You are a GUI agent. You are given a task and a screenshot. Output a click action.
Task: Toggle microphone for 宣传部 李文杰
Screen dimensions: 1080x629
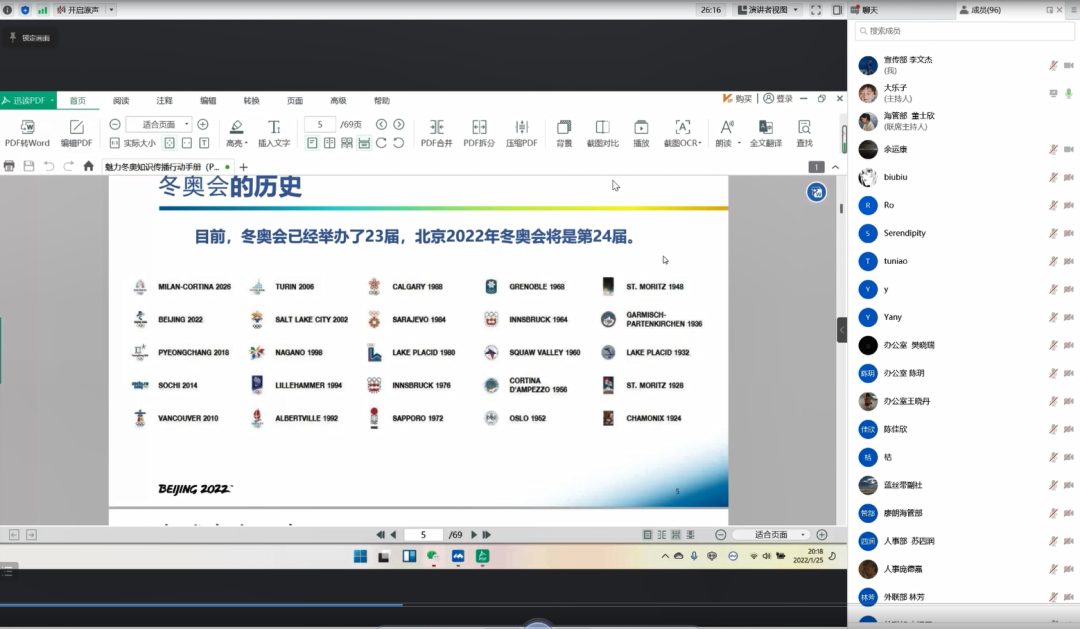pos(1053,65)
